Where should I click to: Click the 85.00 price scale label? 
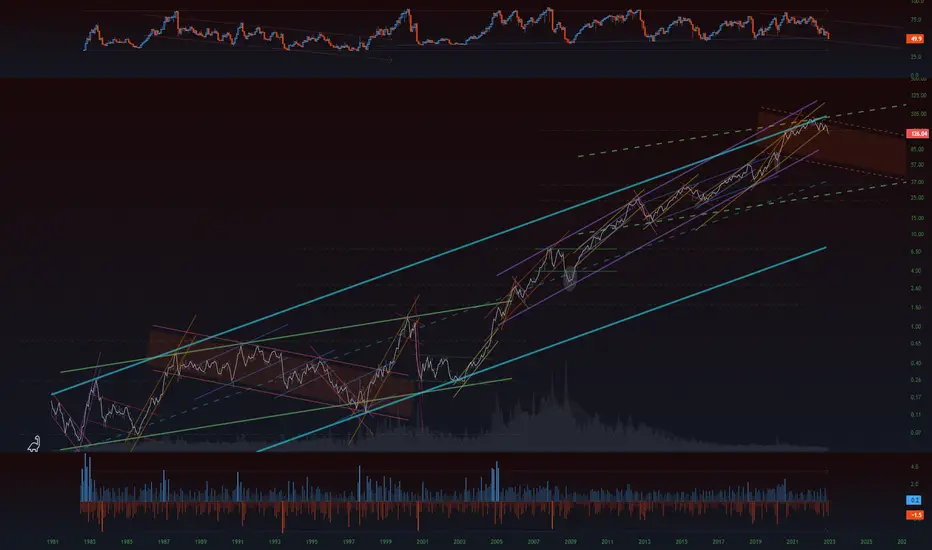pyautogui.click(x=917, y=150)
